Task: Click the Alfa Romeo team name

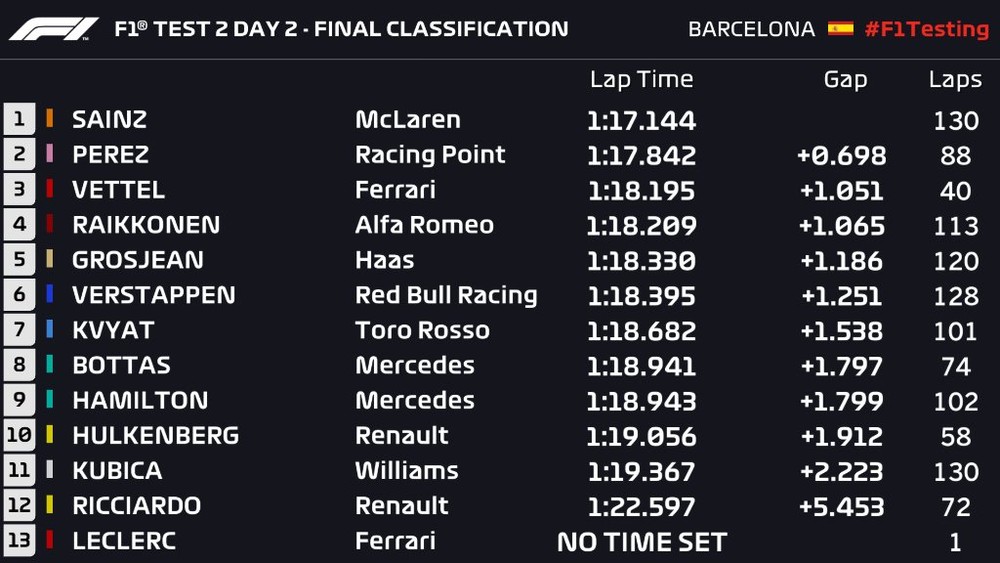Action: click(424, 225)
